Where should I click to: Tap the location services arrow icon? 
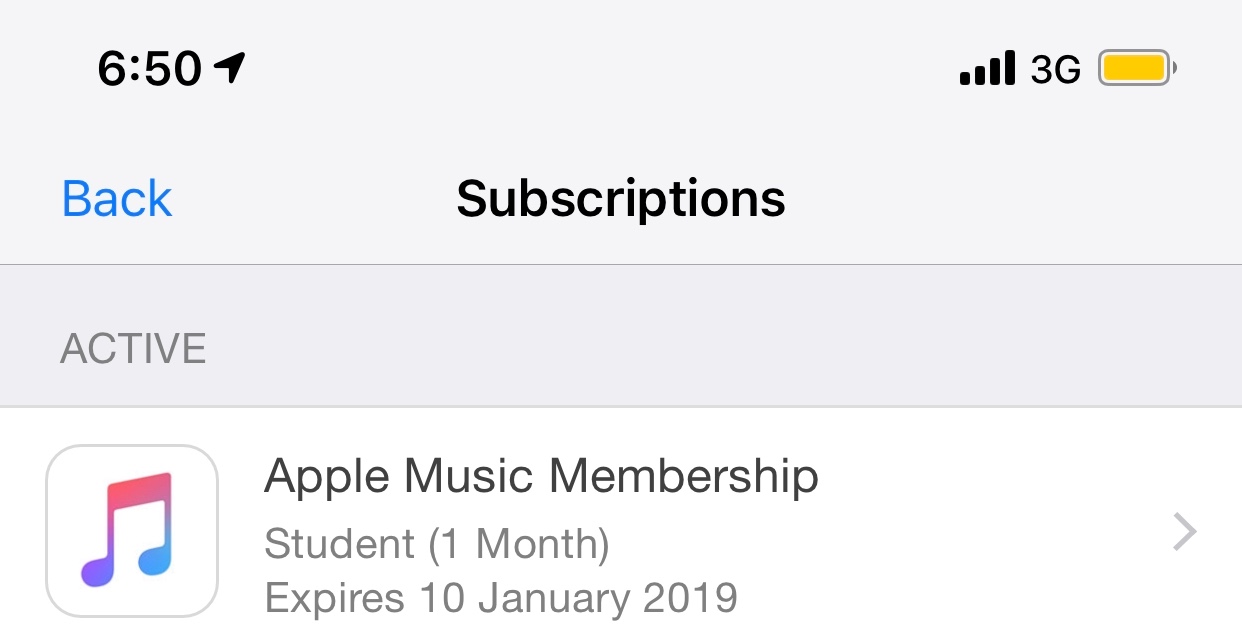[x=230, y=68]
